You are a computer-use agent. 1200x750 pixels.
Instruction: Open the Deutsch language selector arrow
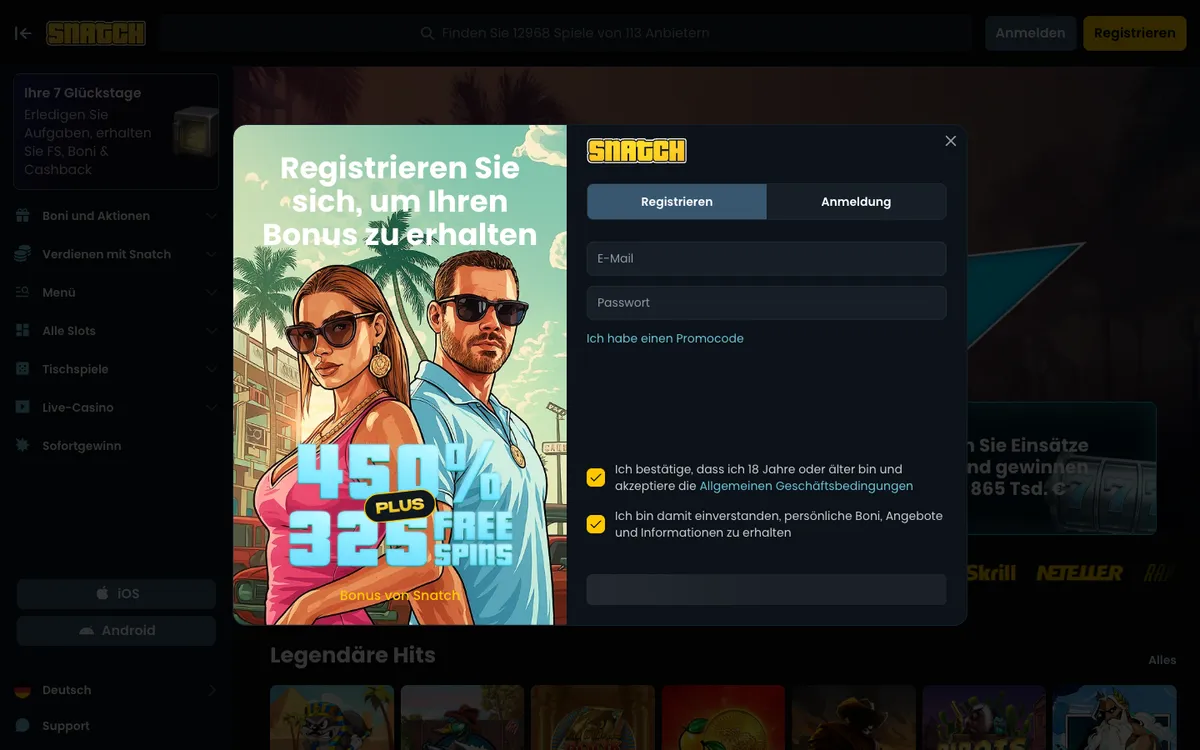coord(211,690)
